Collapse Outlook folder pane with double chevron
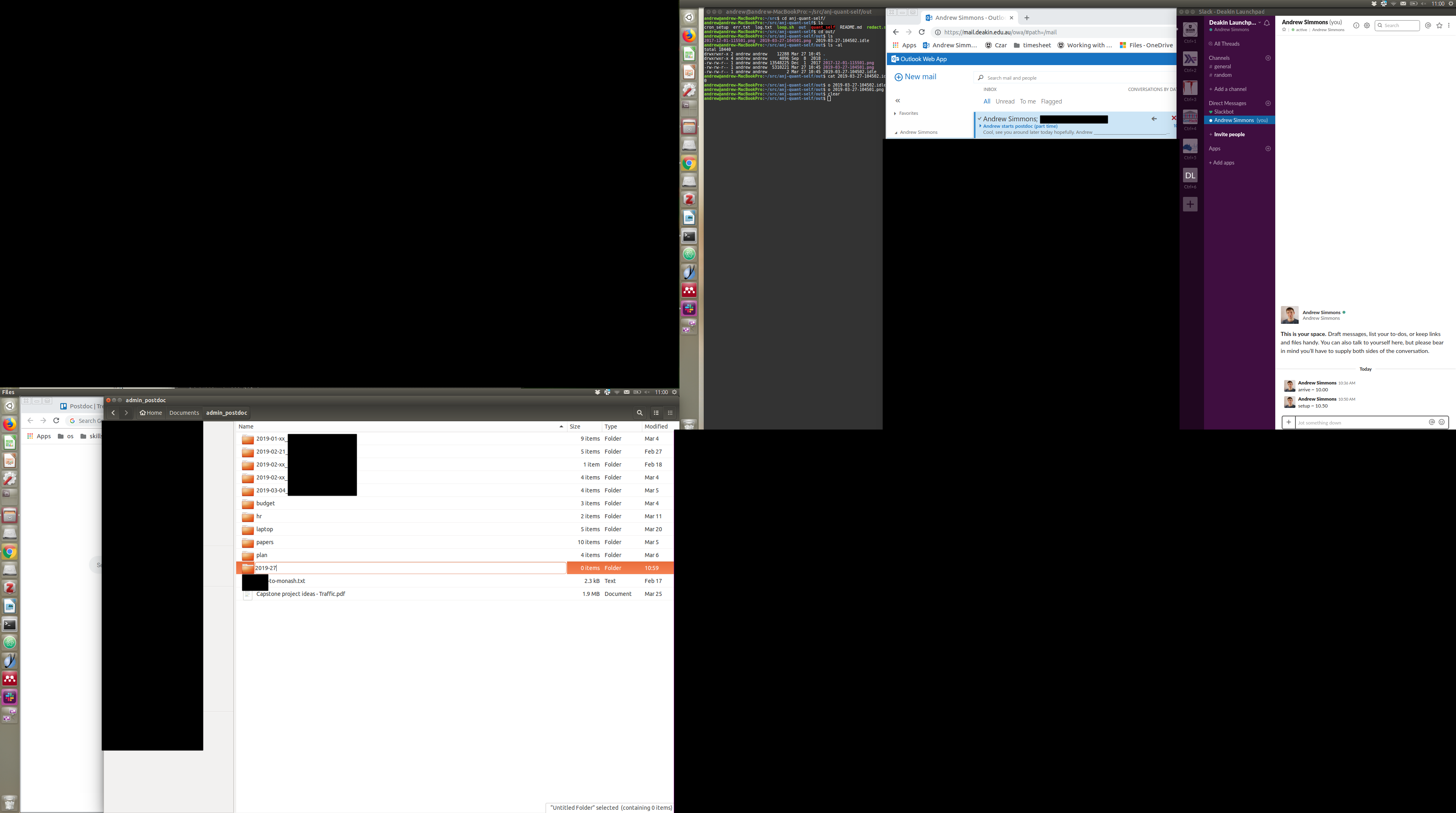 [x=897, y=101]
